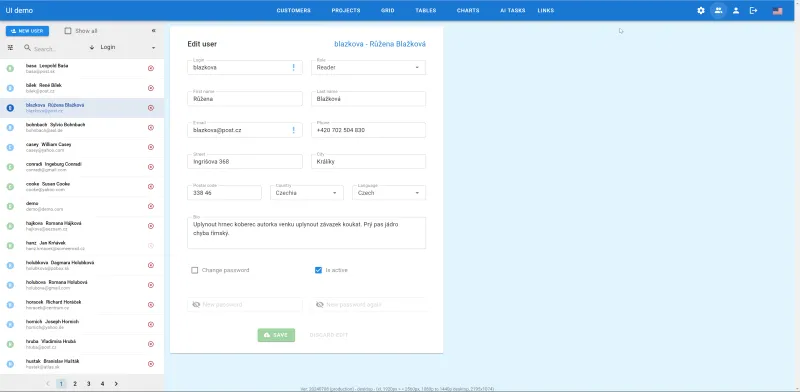Image resolution: width=800 pixels, height=392 pixels.
Task: Go to page 4 of users
Action: (102, 384)
